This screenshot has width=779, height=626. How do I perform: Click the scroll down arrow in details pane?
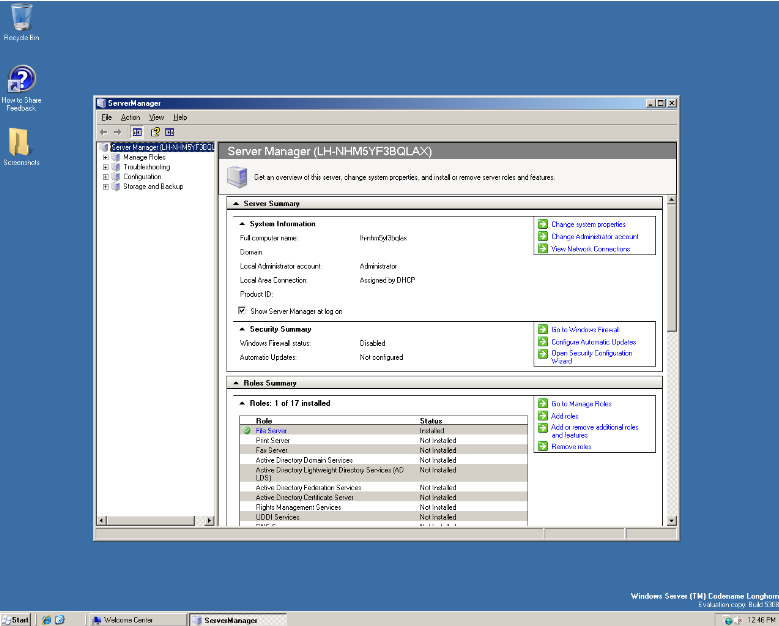(x=672, y=521)
